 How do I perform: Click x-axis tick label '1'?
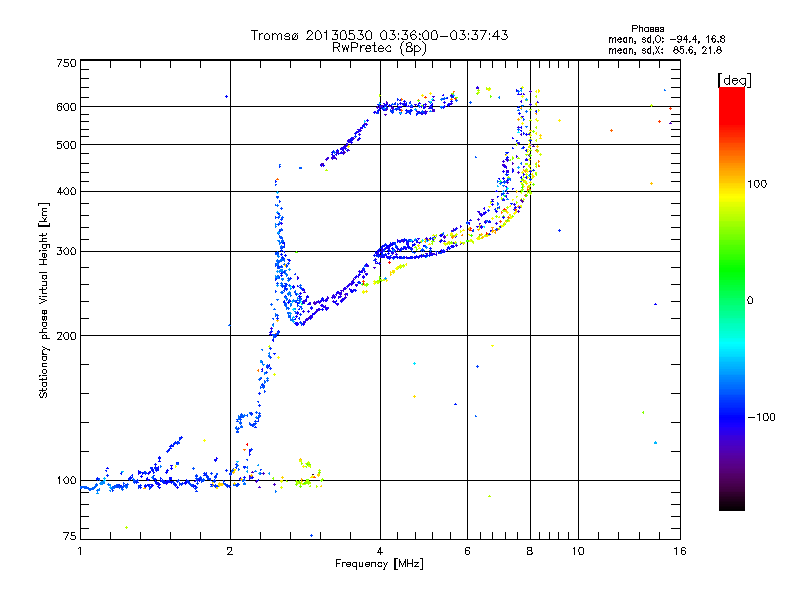[x=80, y=551]
